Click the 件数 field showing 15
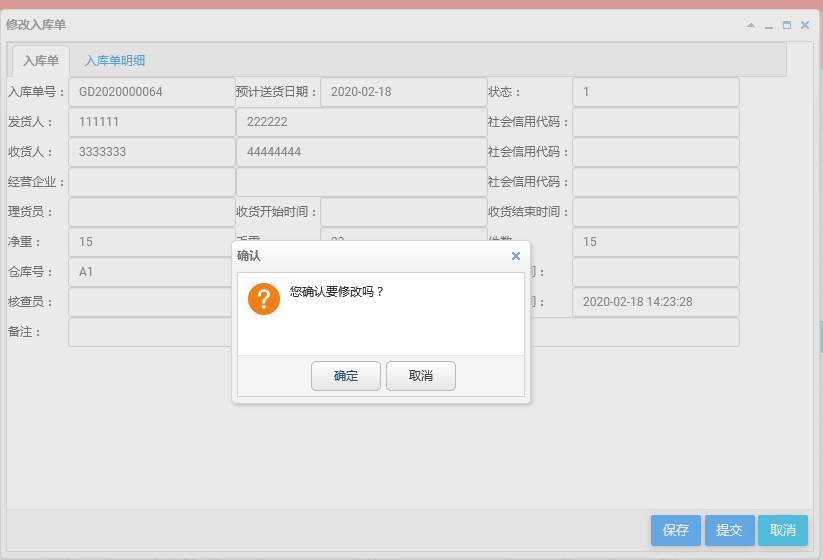This screenshot has width=823, height=560. click(x=656, y=242)
